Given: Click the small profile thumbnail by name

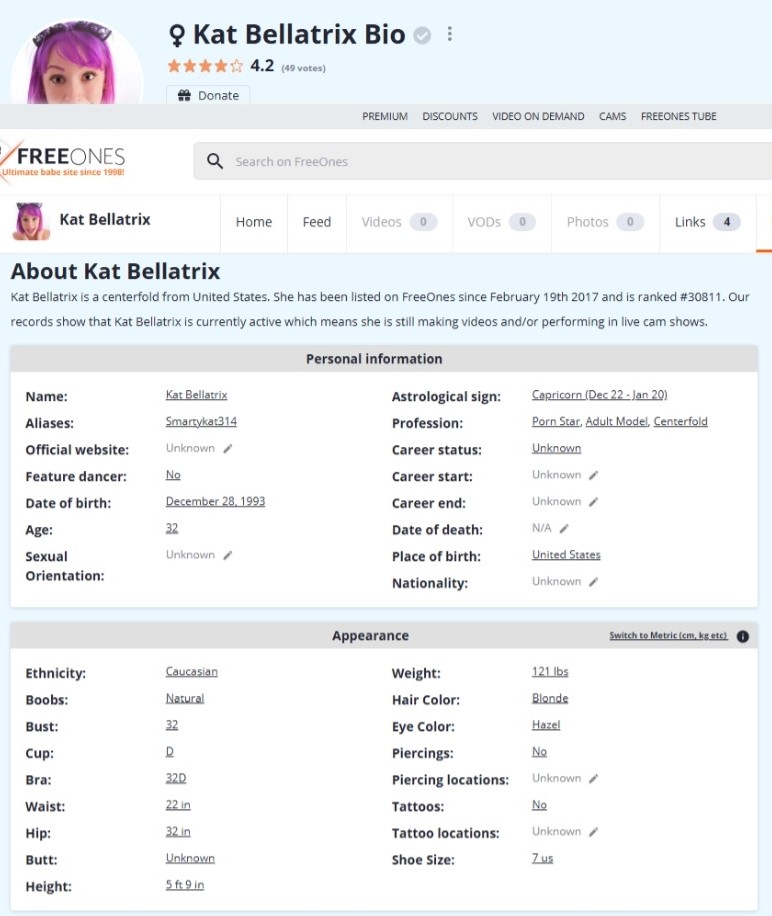Looking at the screenshot, I should (31, 221).
